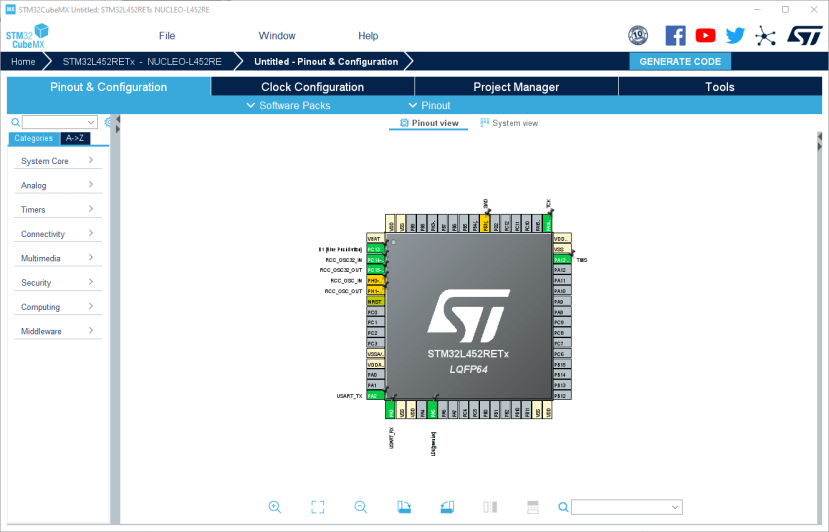Image resolution: width=829 pixels, height=532 pixels.
Task: Rotate the chip view counter-clockwise
Action: (x=447, y=507)
